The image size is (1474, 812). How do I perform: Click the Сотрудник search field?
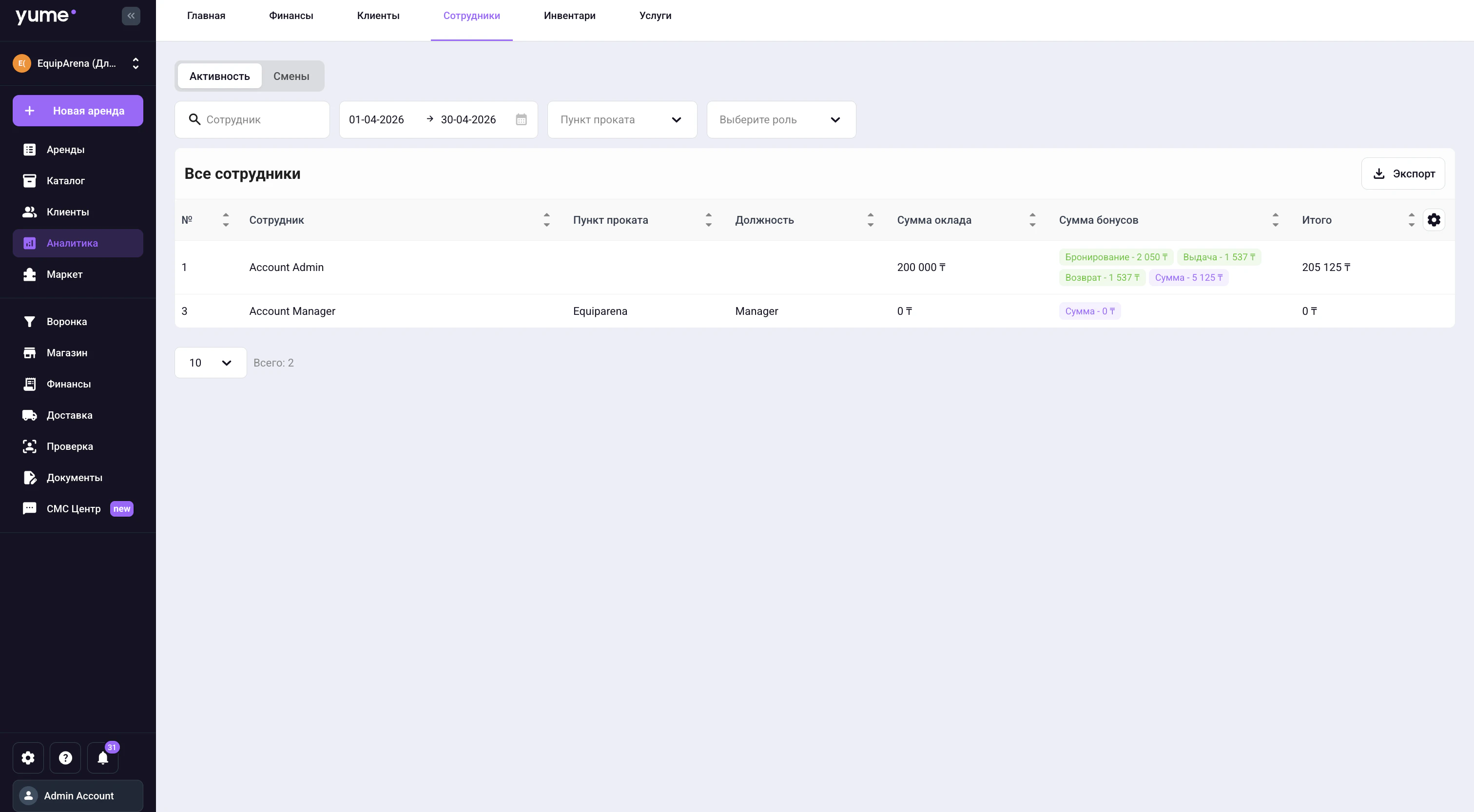tap(252, 119)
